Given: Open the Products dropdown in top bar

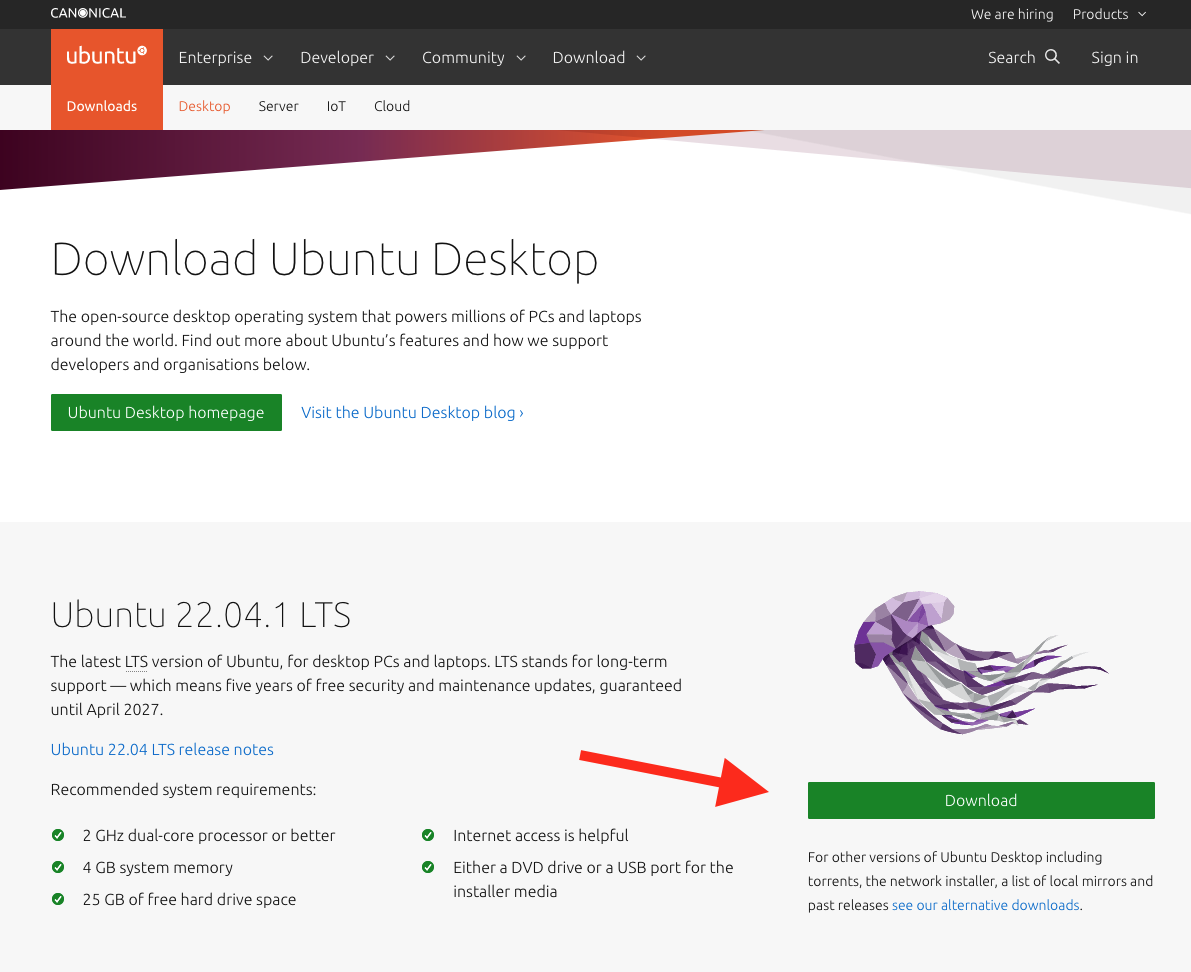Looking at the screenshot, I should tap(1109, 14).
